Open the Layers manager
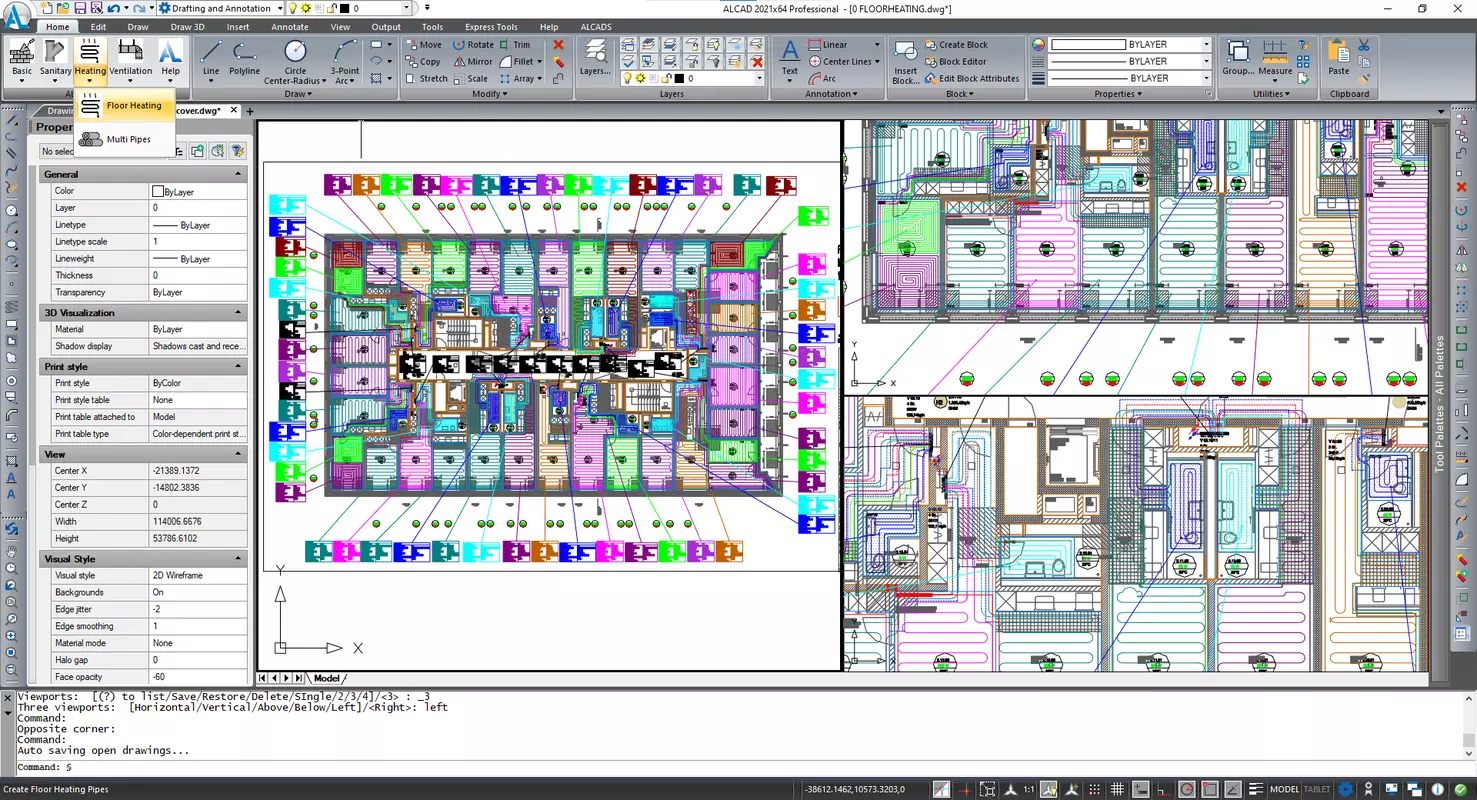 click(x=594, y=57)
